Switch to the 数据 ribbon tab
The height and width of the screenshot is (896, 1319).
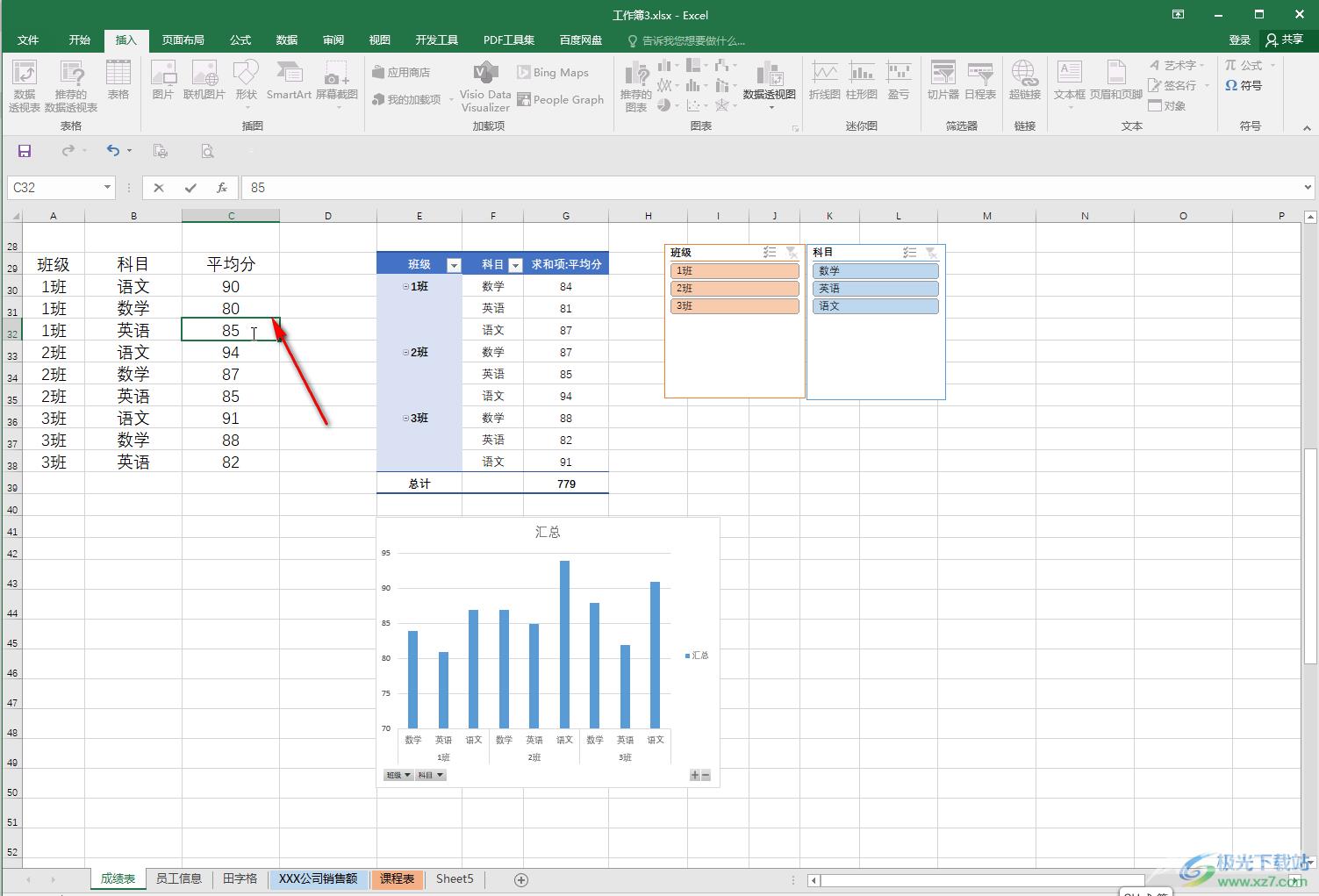pos(286,40)
